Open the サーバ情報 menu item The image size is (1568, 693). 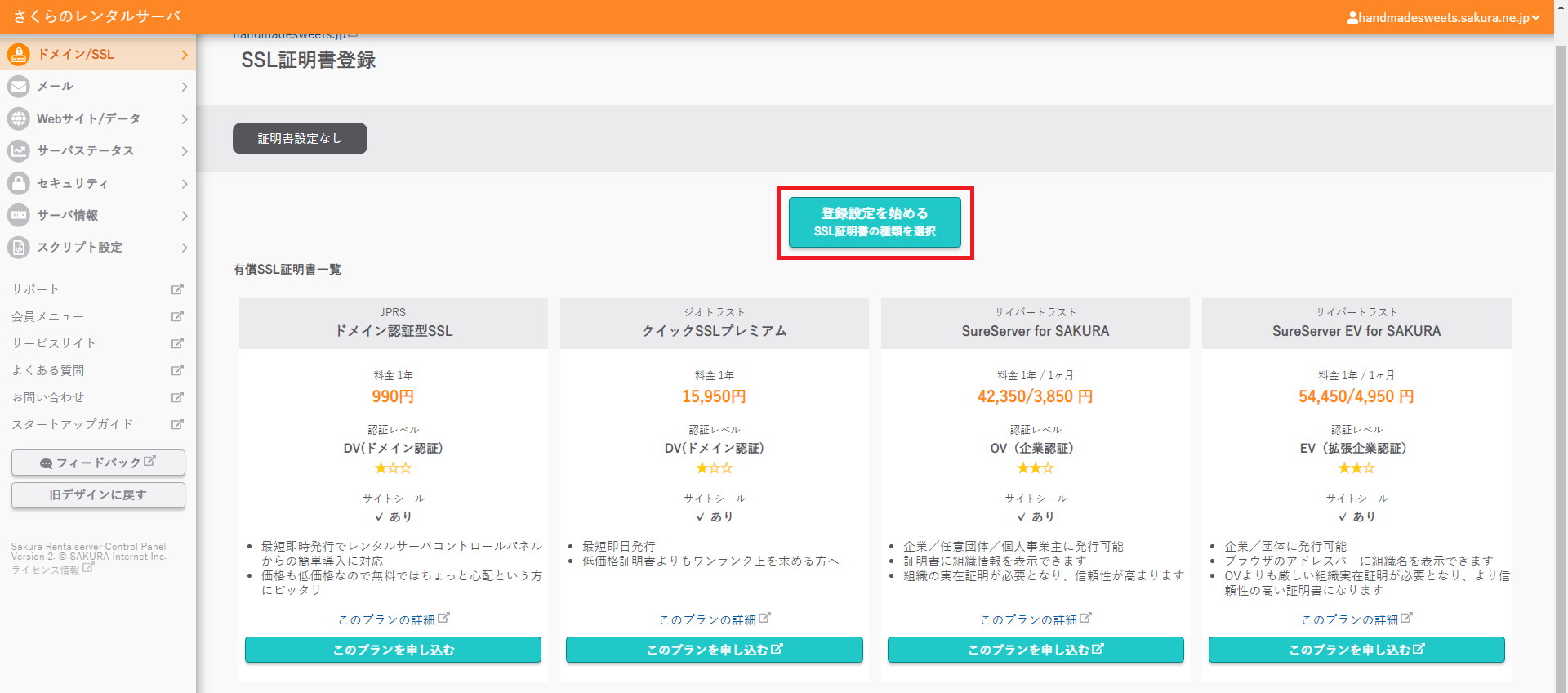(x=98, y=216)
